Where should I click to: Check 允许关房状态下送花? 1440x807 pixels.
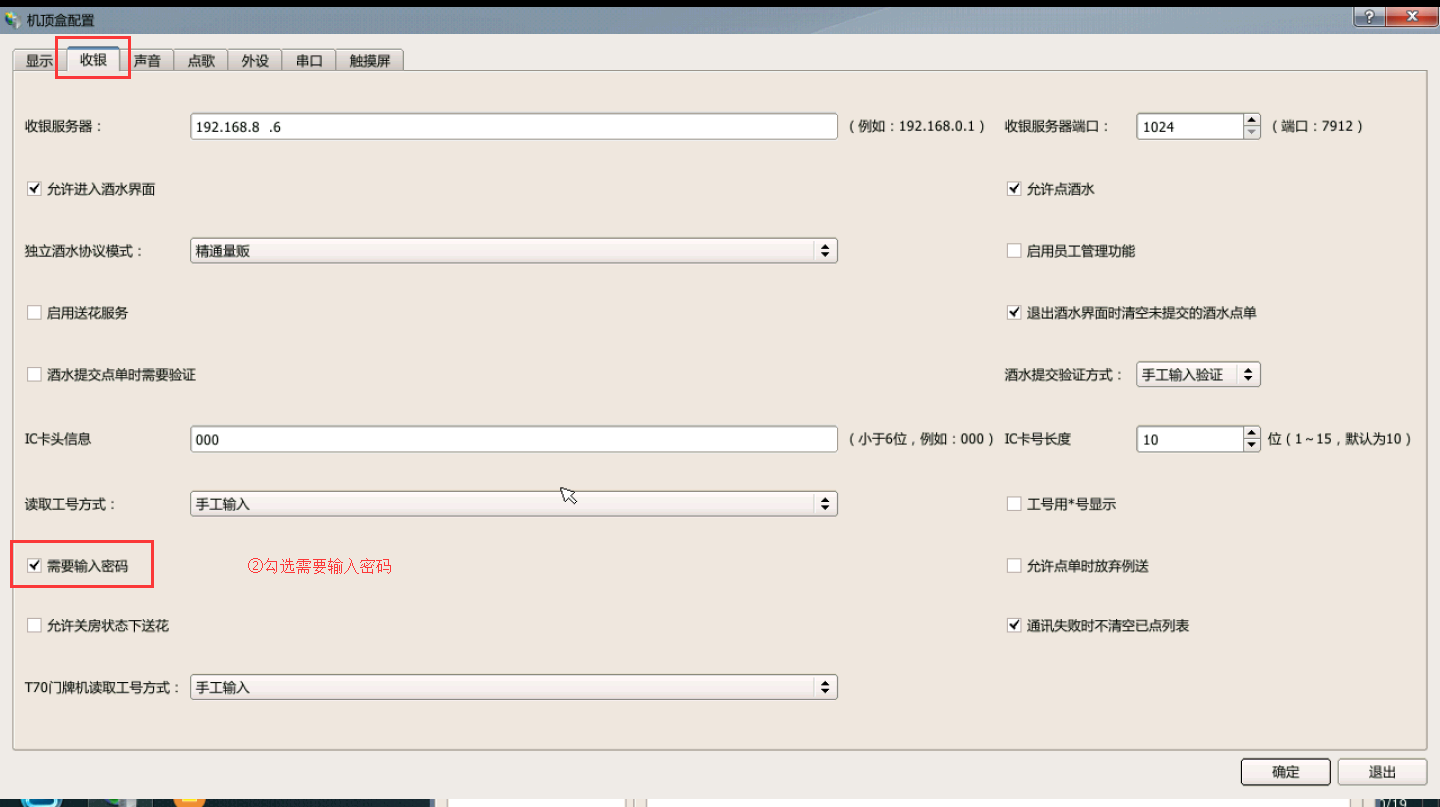pyautogui.click(x=34, y=626)
